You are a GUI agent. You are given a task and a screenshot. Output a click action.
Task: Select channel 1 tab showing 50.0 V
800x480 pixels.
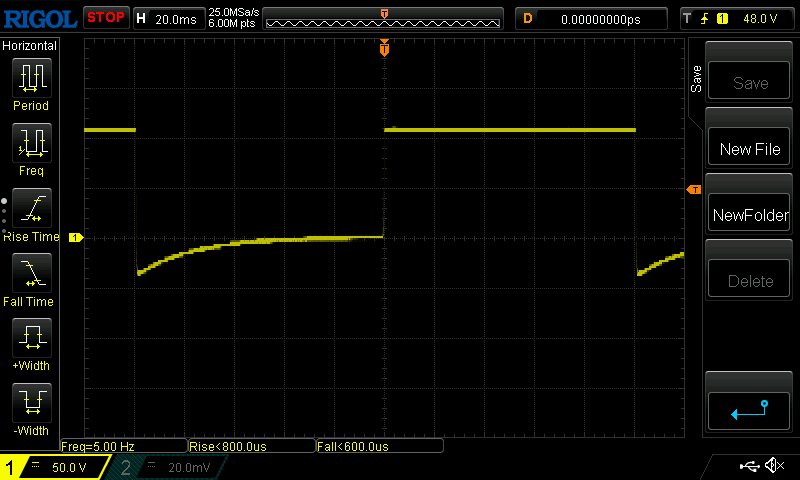(x=55, y=467)
